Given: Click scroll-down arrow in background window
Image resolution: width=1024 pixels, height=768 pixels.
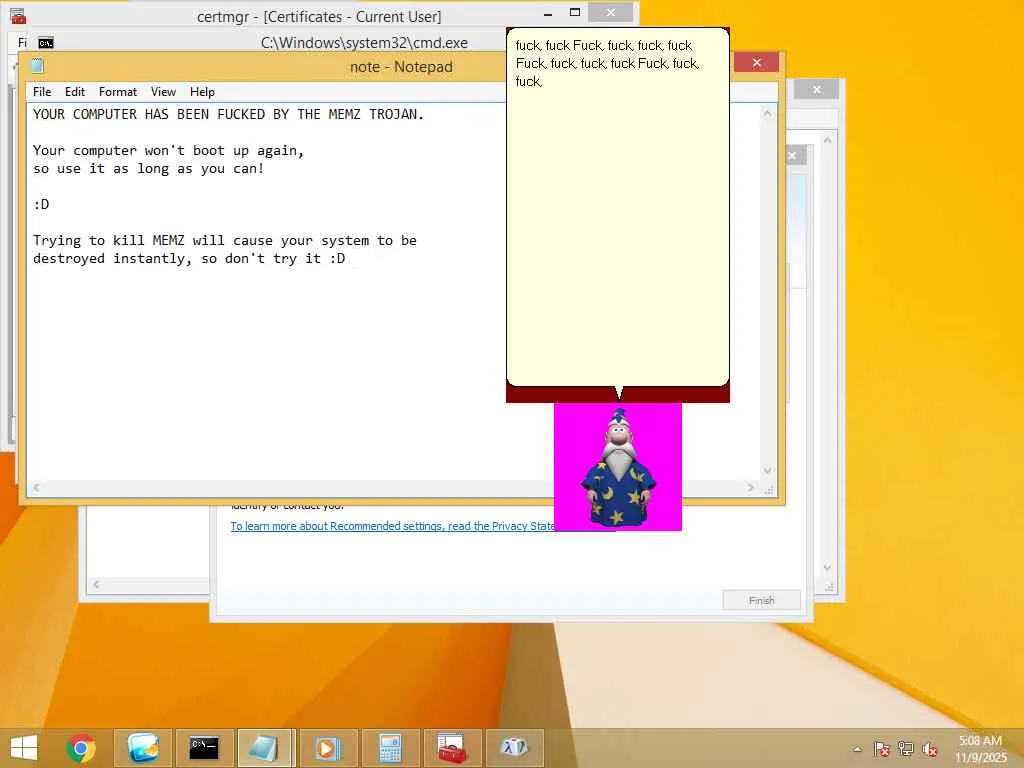Looking at the screenshot, I should (827, 568).
